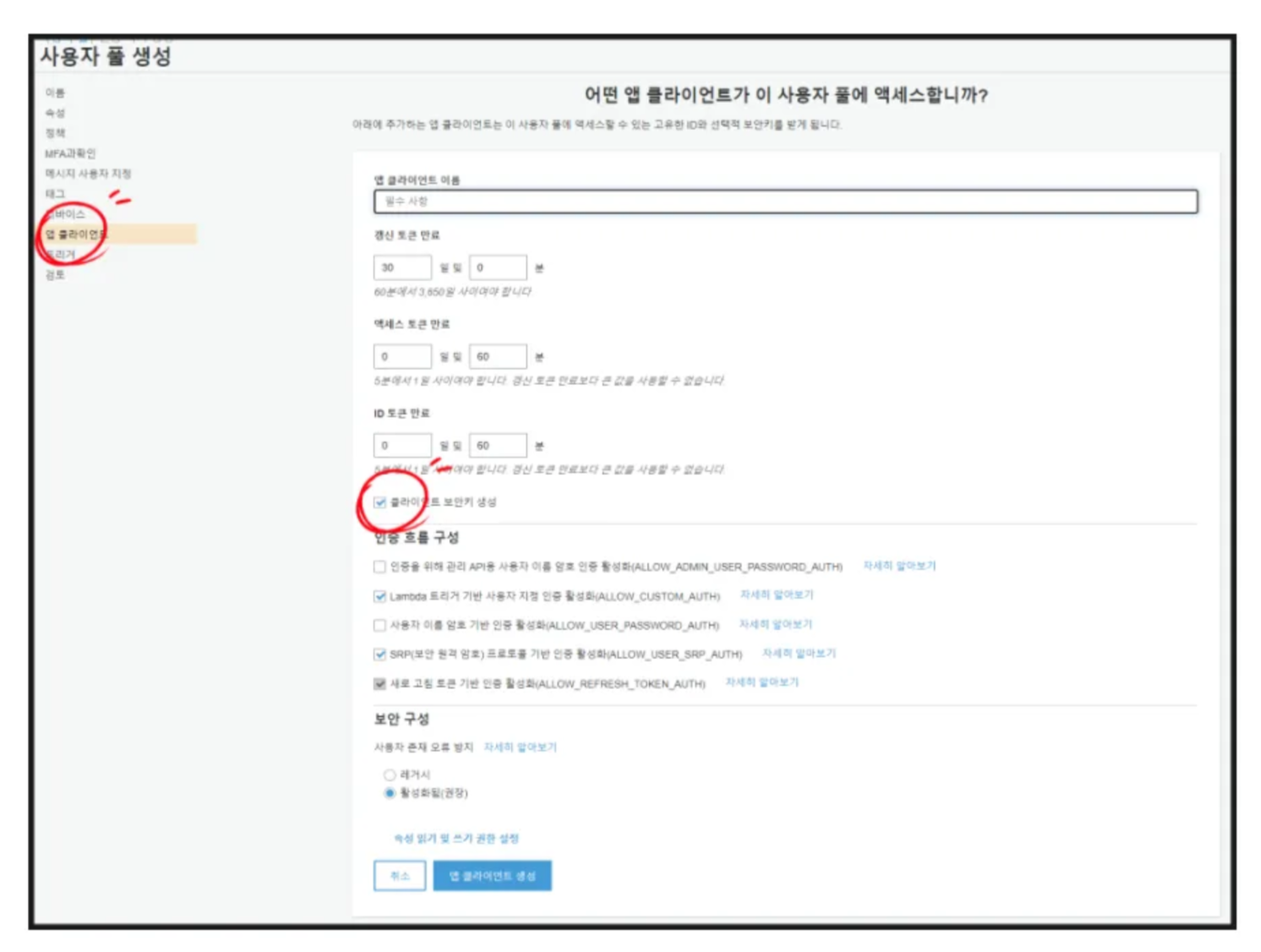This screenshot has height=952, width=1261.
Task: Click refresh token expiration minutes field
Action: point(498,267)
